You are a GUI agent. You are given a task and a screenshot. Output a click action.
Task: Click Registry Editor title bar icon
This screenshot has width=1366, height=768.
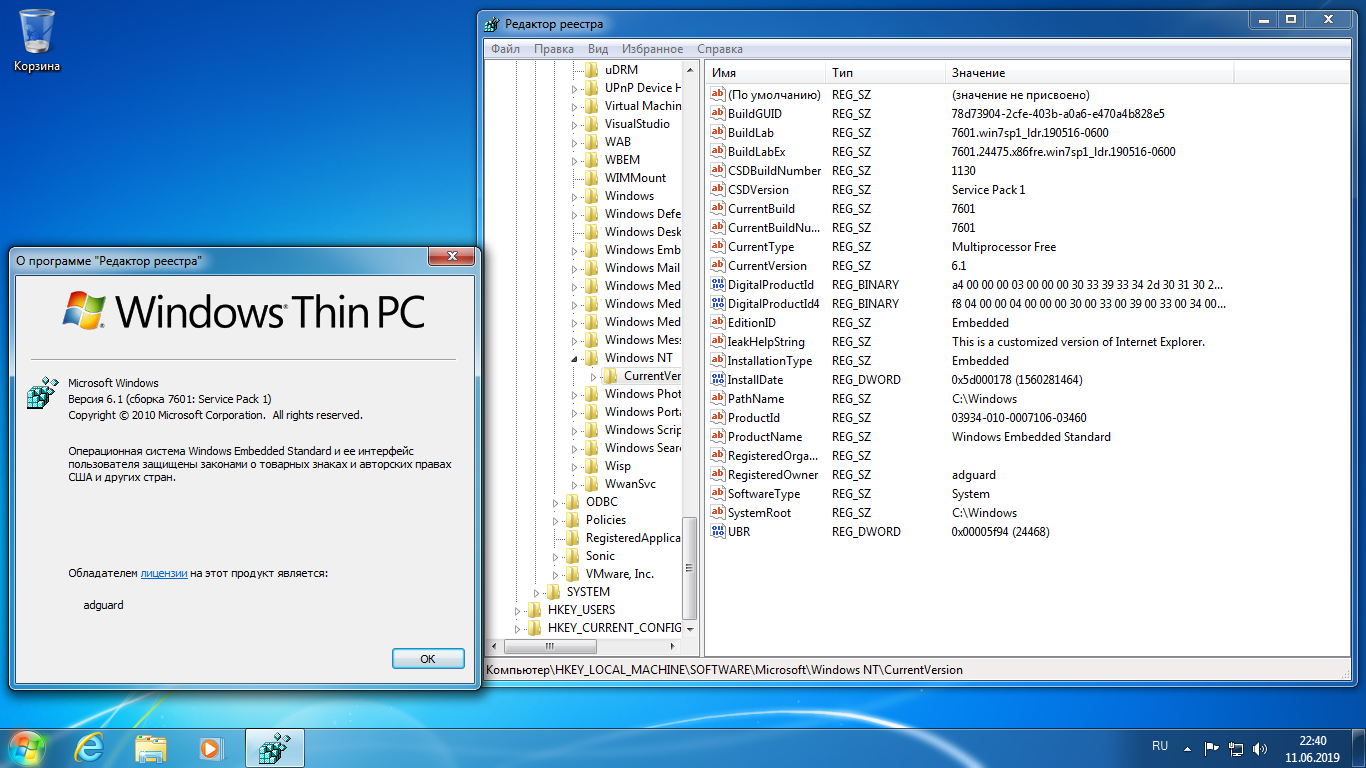pyautogui.click(x=491, y=24)
